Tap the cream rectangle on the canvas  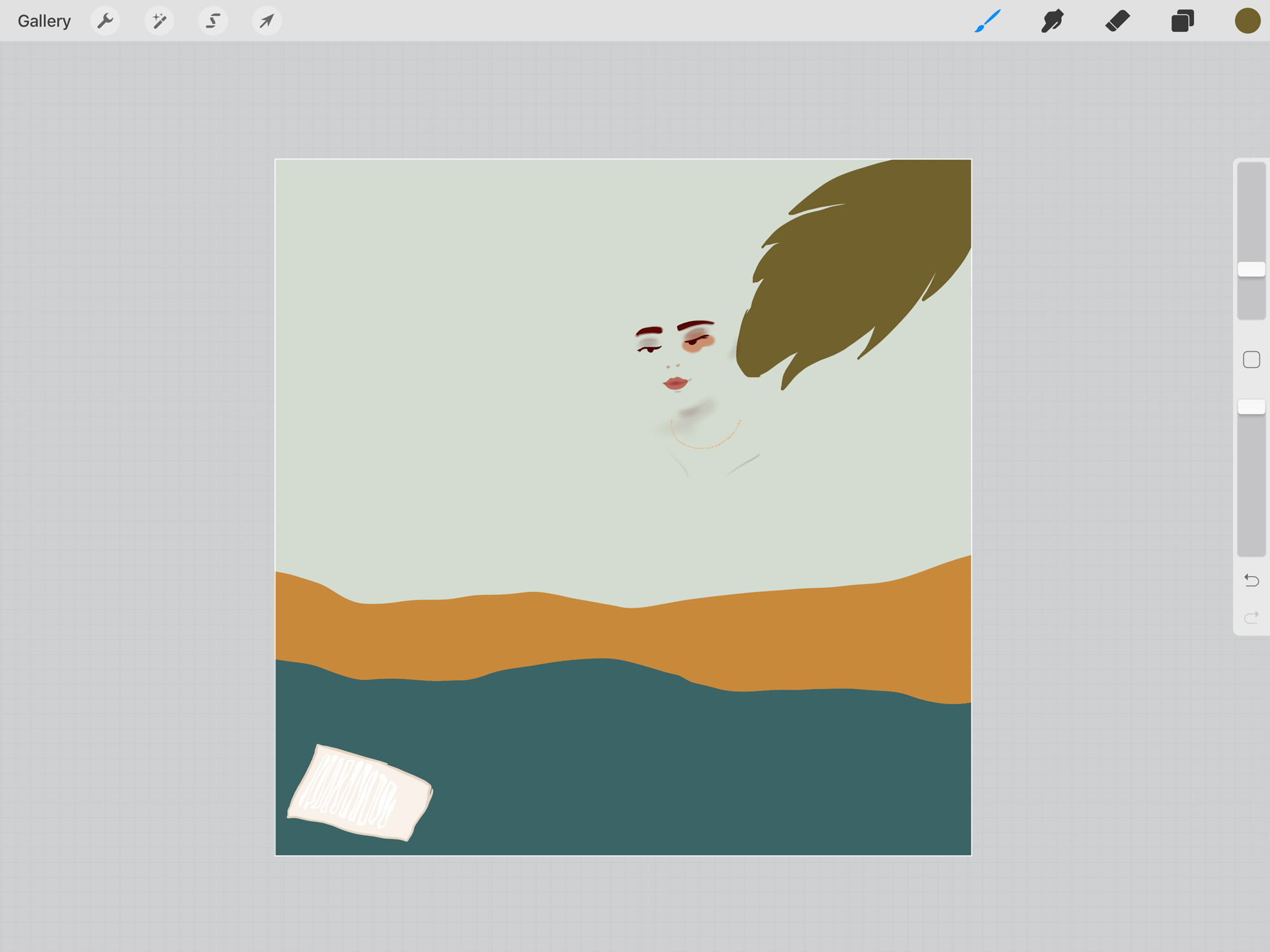tap(360, 793)
